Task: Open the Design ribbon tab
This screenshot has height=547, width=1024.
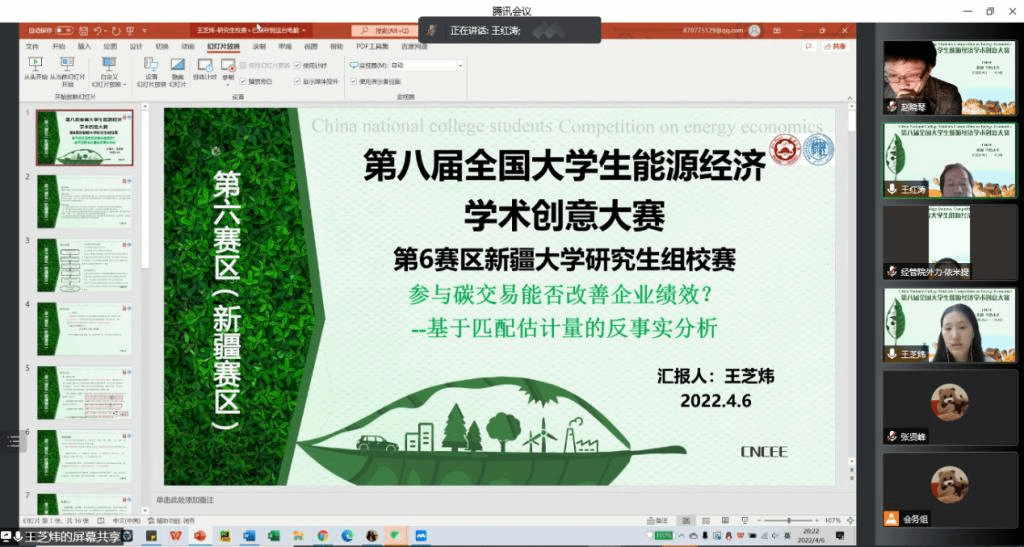Action: click(136, 46)
